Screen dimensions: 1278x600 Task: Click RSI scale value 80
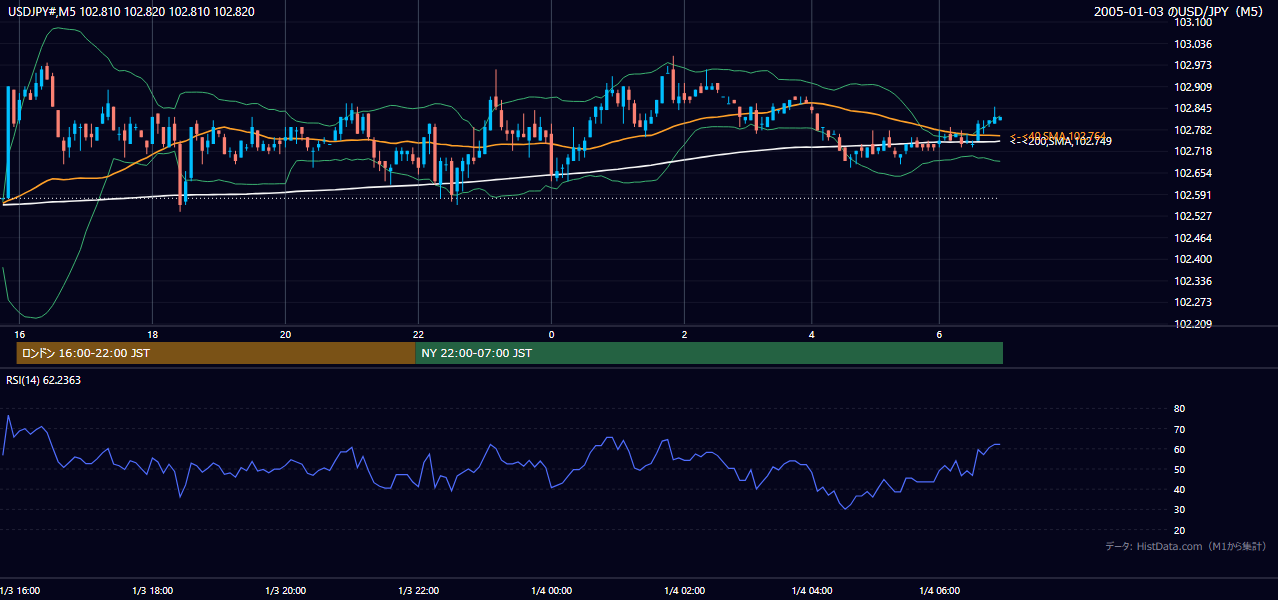coord(1180,409)
